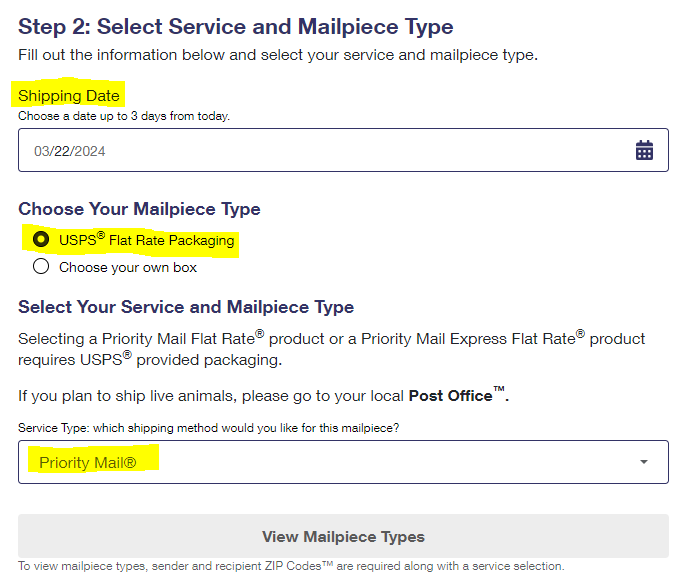This screenshot has width=684, height=584.
Task: Open the calendar date picker icon
Action: [x=644, y=151]
